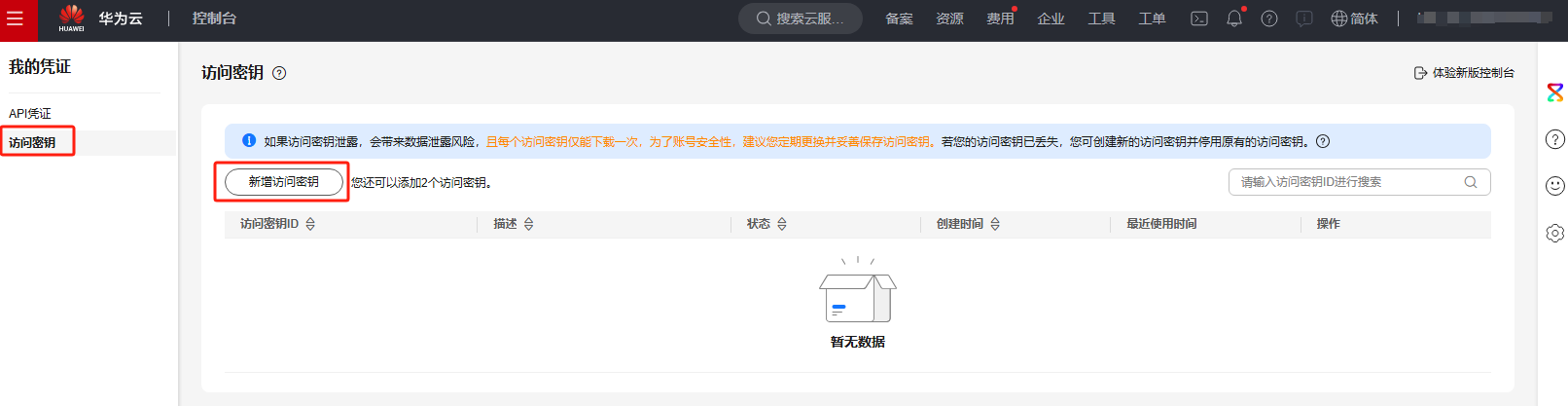
Task: Open the settings gear in right sidebar
Action: point(1554,233)
